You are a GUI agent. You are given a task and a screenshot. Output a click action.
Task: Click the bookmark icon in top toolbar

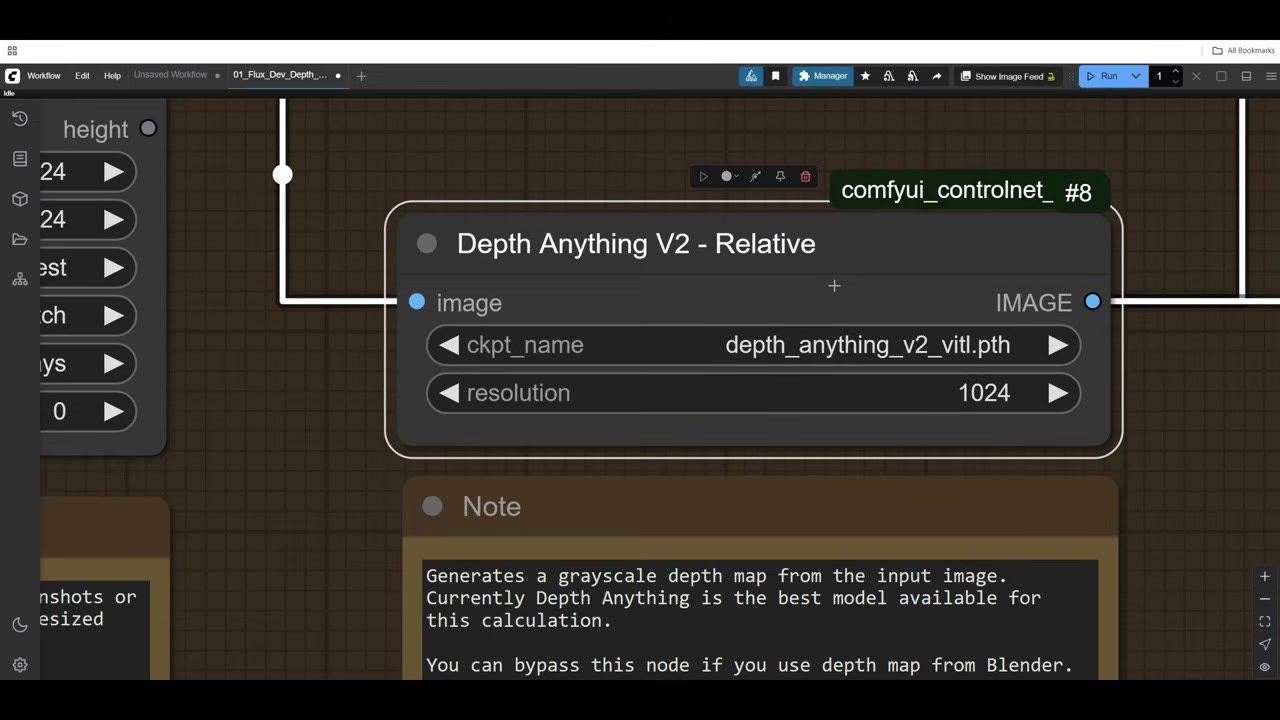pos(775,76)
